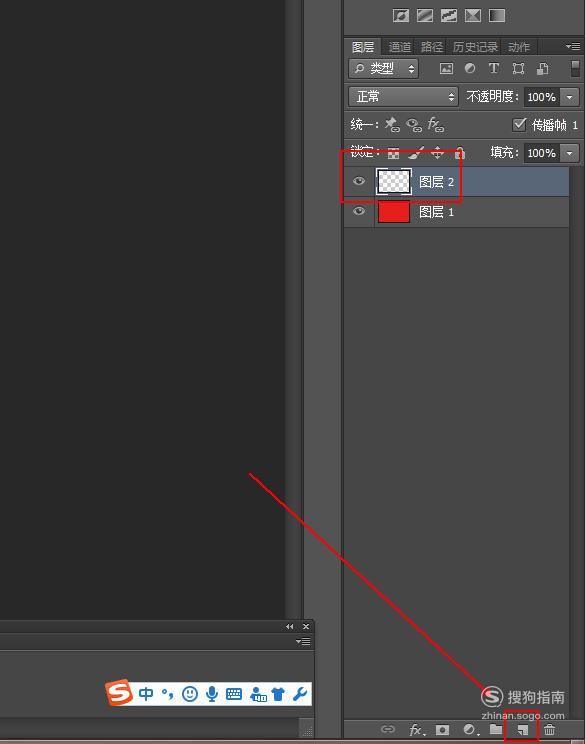This screenshot has width=585, height=744.
Task: Create a new layer
Action: pos(522,729)
